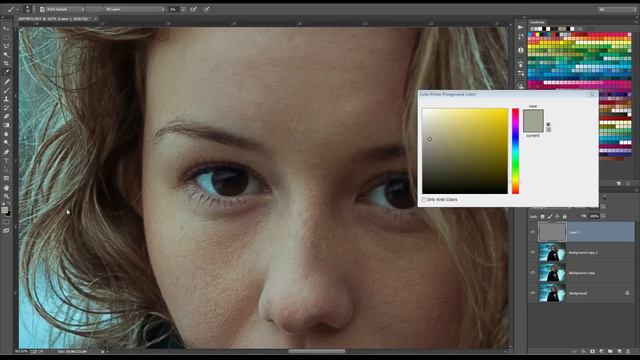
Task: Select the Background layer thumbnail
Action: pos(552,293)
